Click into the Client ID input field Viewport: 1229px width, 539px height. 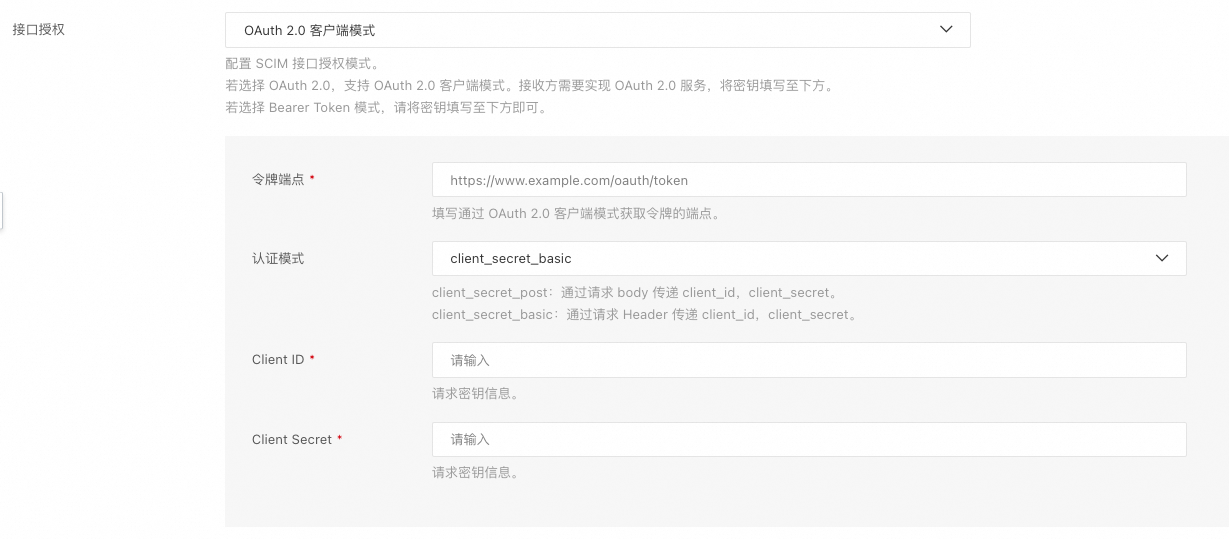click(x=809, y=360)
